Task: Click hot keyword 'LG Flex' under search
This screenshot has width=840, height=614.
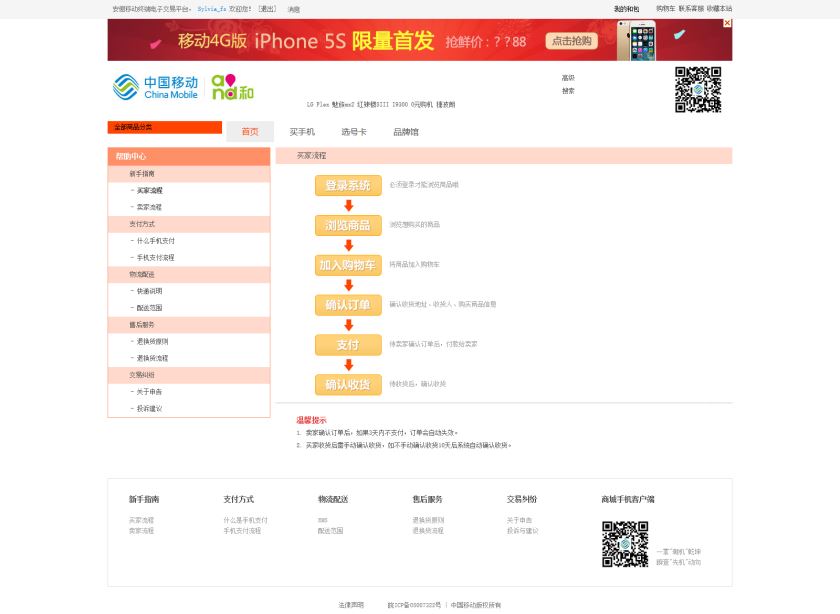Action: (318, 104)
